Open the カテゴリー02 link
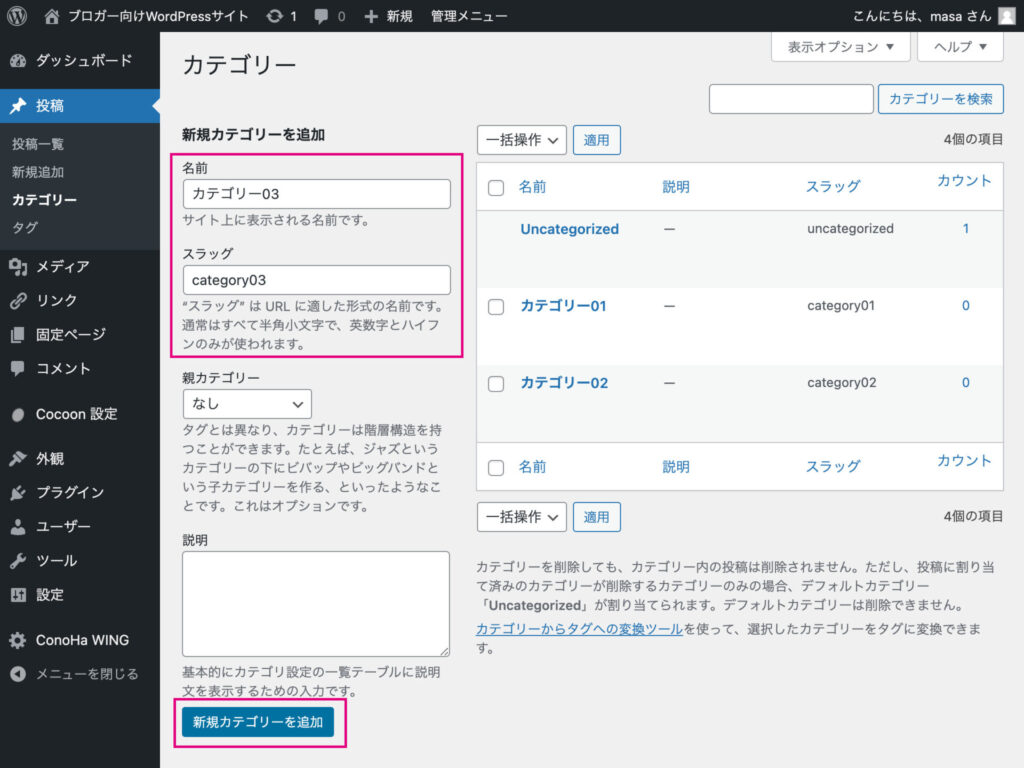Viewport: 1024px width, 768px height. 564,383
